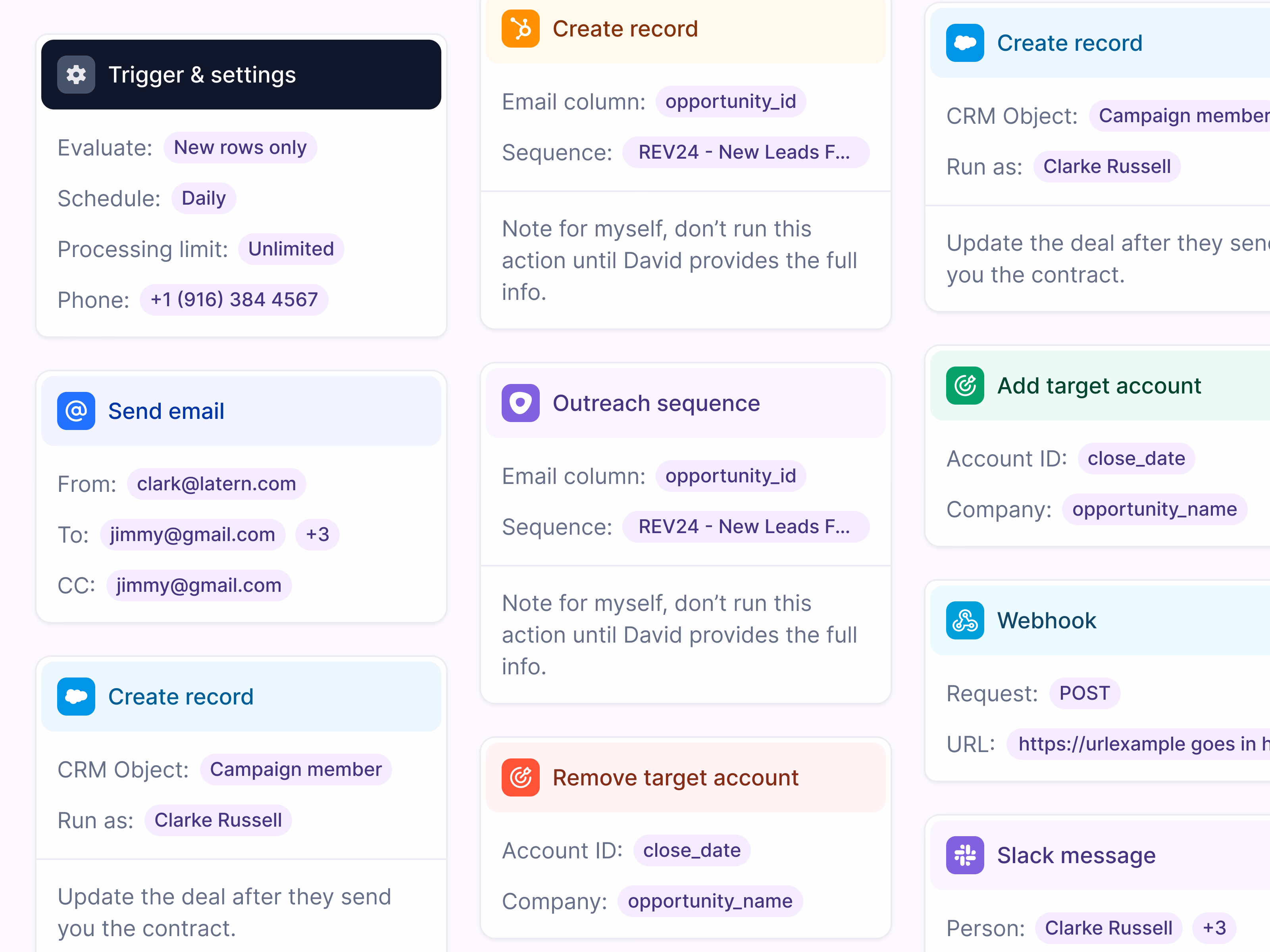The image size is (1270, 952).
Task: Click the phone number +1 (916) 384 4567
Action: tap(234, 299)
